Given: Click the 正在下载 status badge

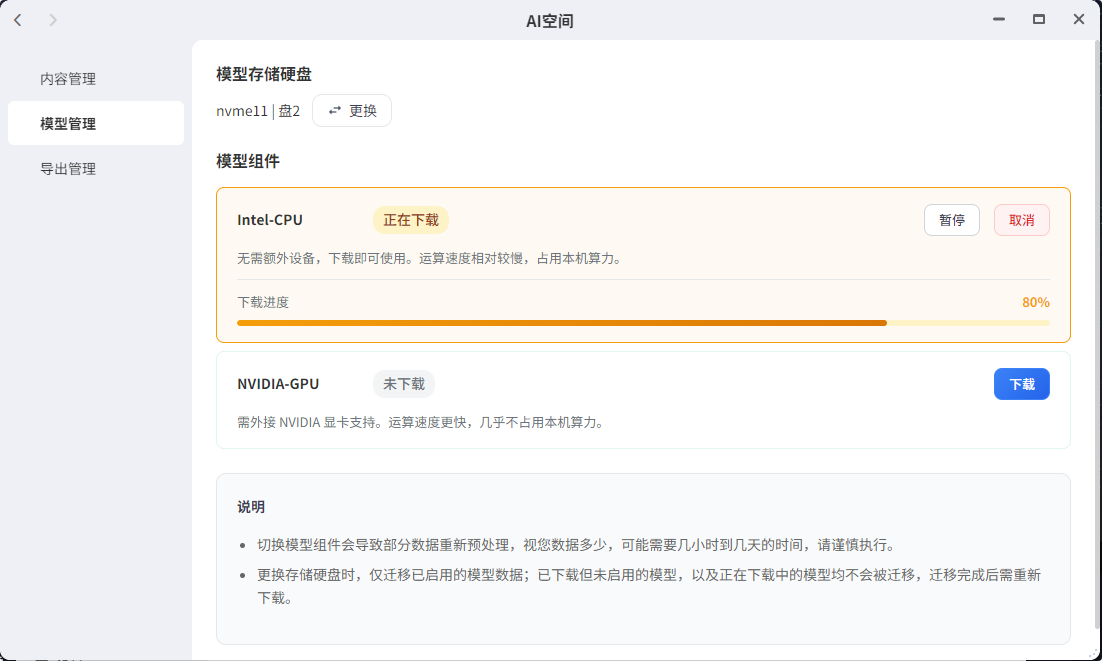Looking at the screenshot, I should pyautogui.click(x=411, y=221).
